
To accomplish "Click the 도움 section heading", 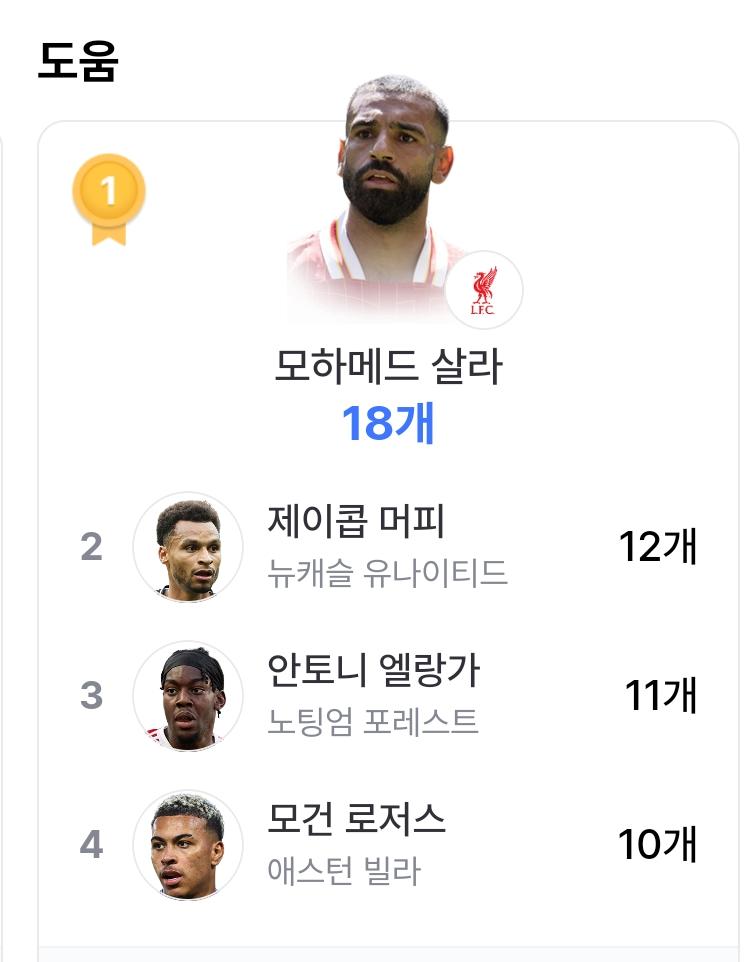I will tap(78, 61).
